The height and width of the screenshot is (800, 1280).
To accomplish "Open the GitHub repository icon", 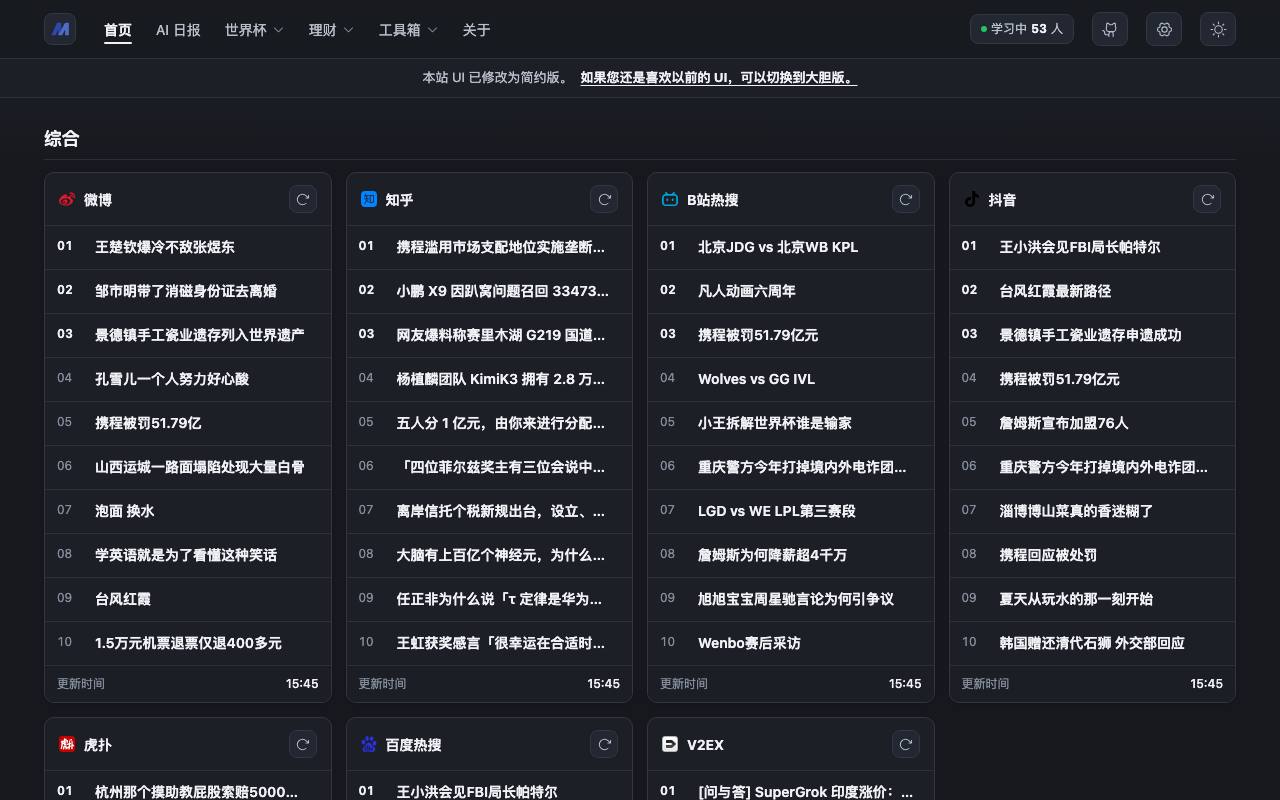I will tap(1110, 29).
